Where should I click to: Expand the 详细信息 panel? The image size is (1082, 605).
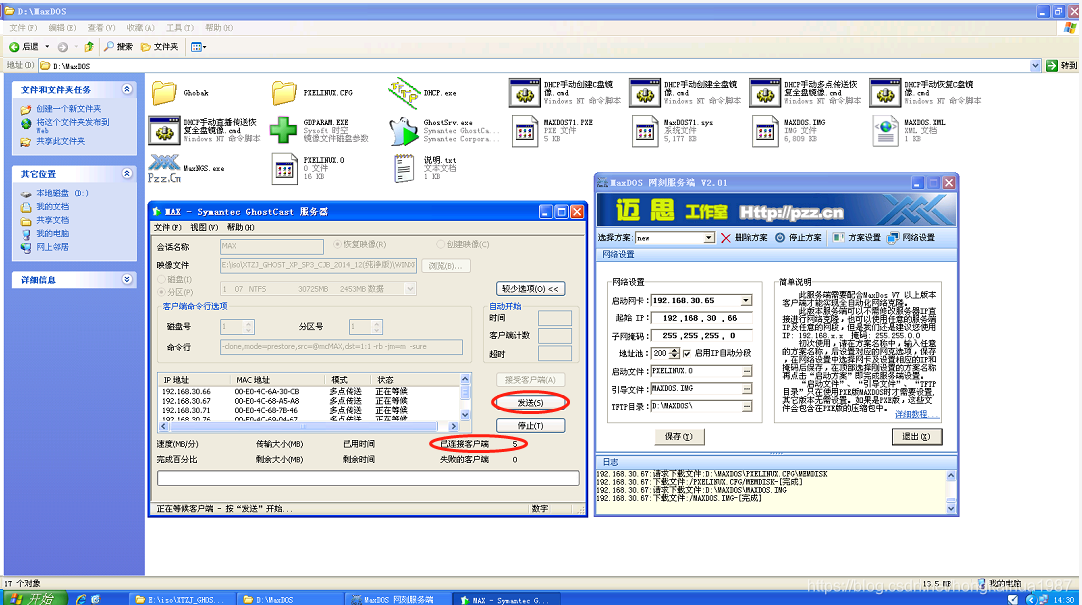127,279
